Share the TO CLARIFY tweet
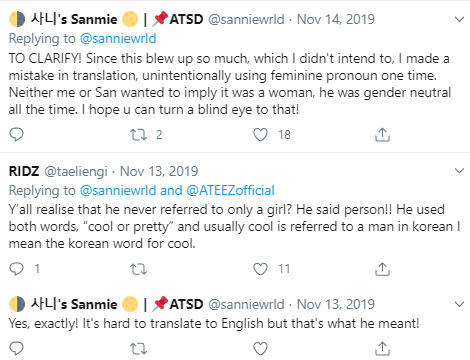This screenshot has width=470, height=360. 382,135
